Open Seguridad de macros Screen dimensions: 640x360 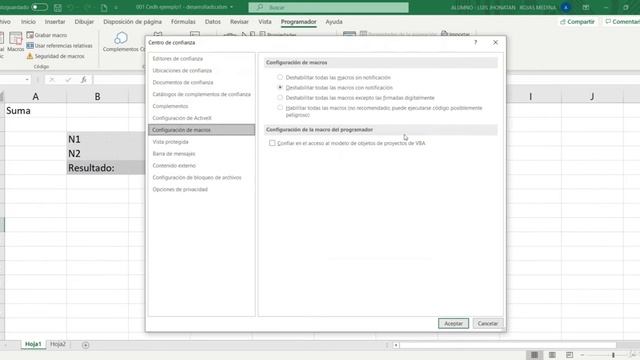coord(56,56)
